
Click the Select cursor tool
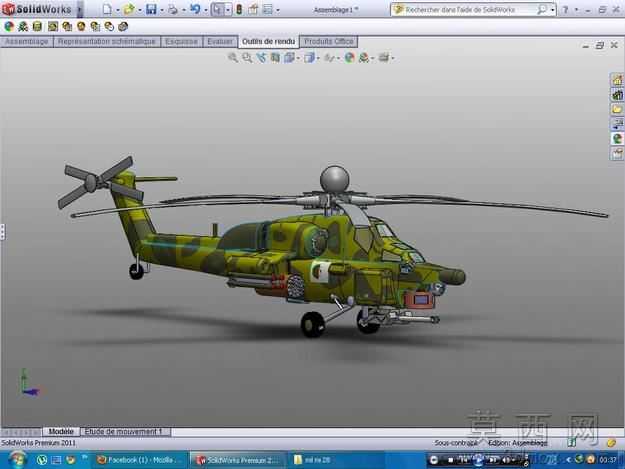(x=218, y=9)
